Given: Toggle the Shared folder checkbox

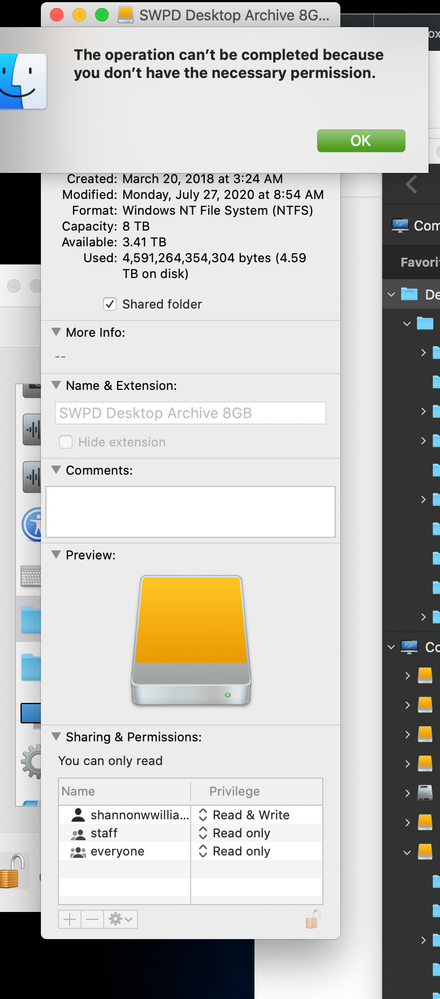Looking at the screenshot, I should coord(110,305).
